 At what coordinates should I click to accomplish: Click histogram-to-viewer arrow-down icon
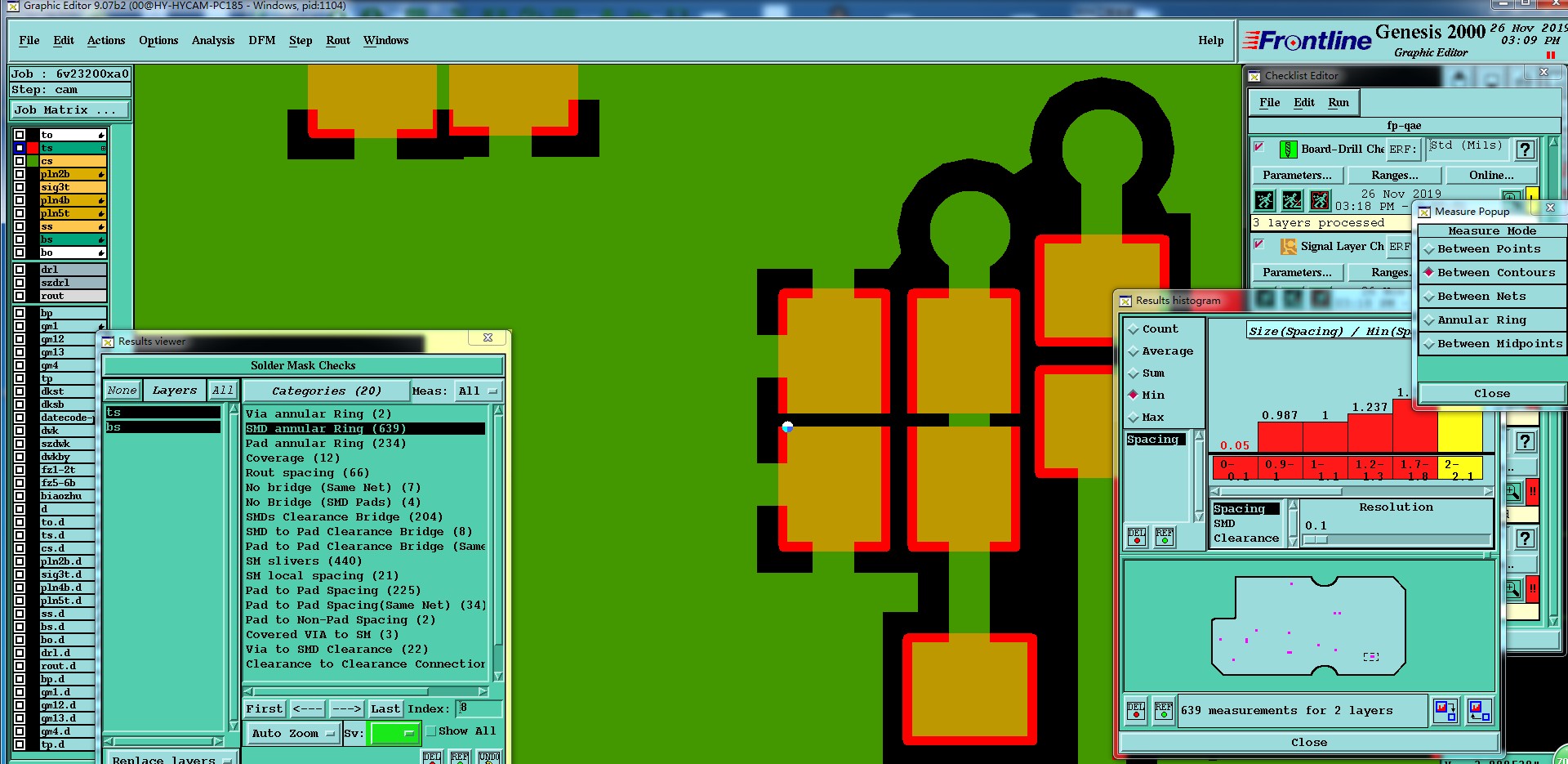point(1445,711)
